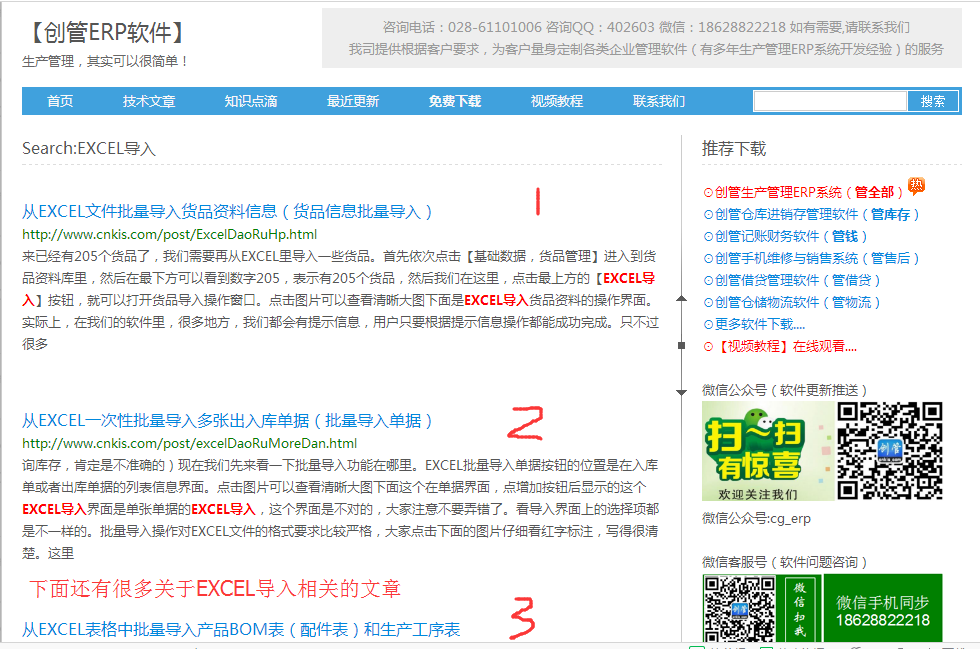Open article 从EXCEL文件批量导入货品资料信息
The width and height of the screenshot is (980, 649).
pyautogui.click(x=227, y=211)
